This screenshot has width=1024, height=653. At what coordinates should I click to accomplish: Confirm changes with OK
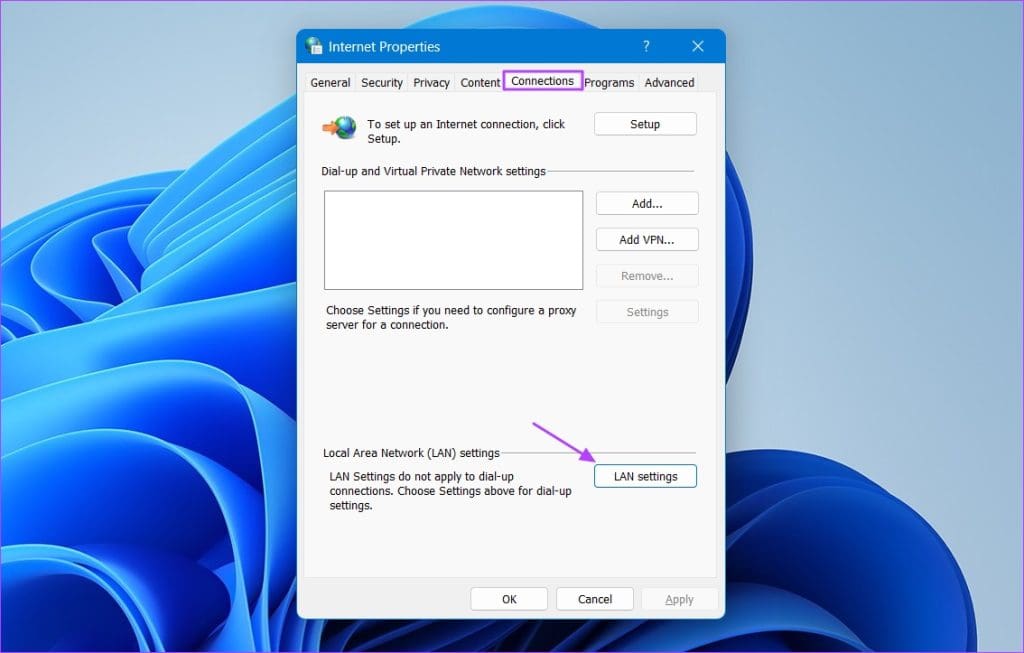508,598
